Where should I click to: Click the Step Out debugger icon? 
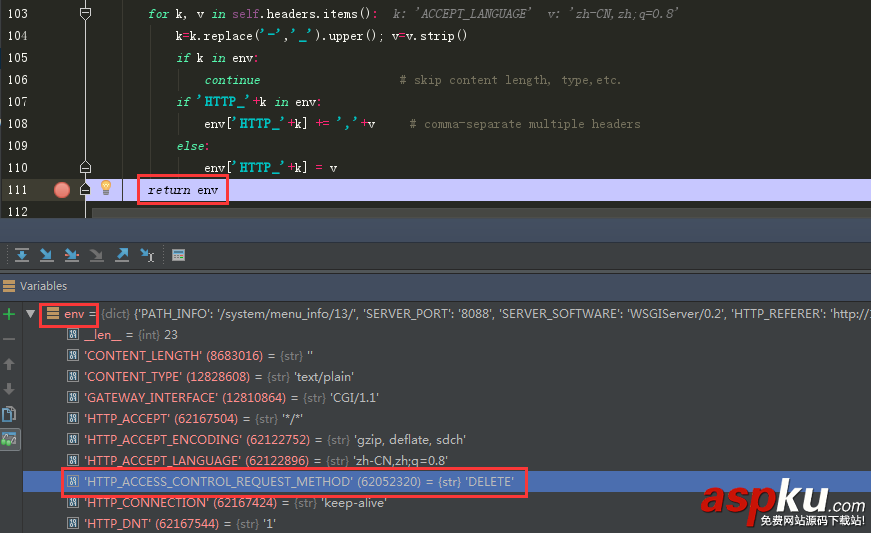[122, 255]
